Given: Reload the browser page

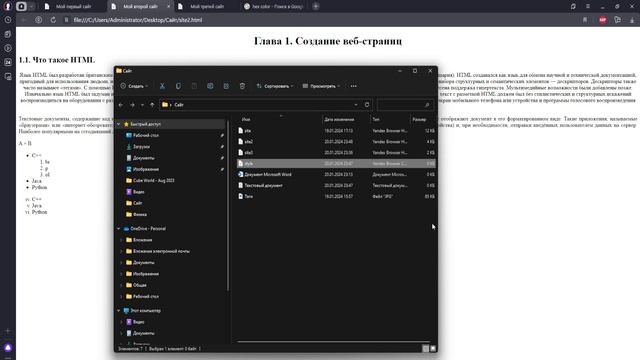Looking at the screenshot, I should 53,20.
